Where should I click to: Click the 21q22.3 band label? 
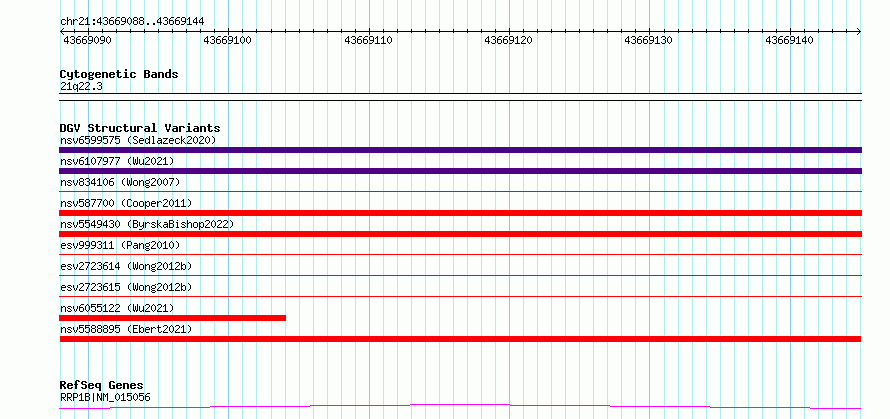click(x=81, y=87)
